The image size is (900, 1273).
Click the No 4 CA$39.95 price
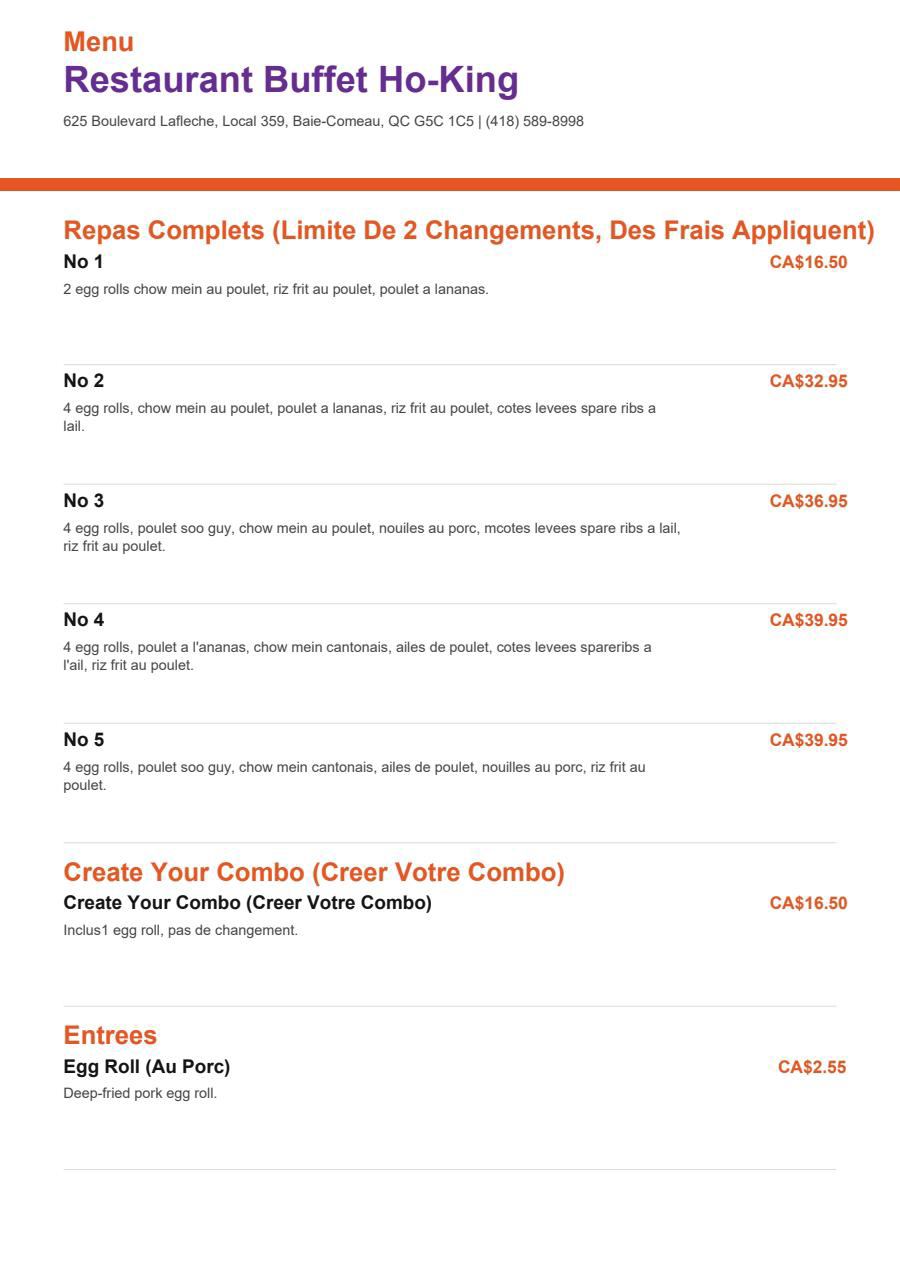coord(808,620)
